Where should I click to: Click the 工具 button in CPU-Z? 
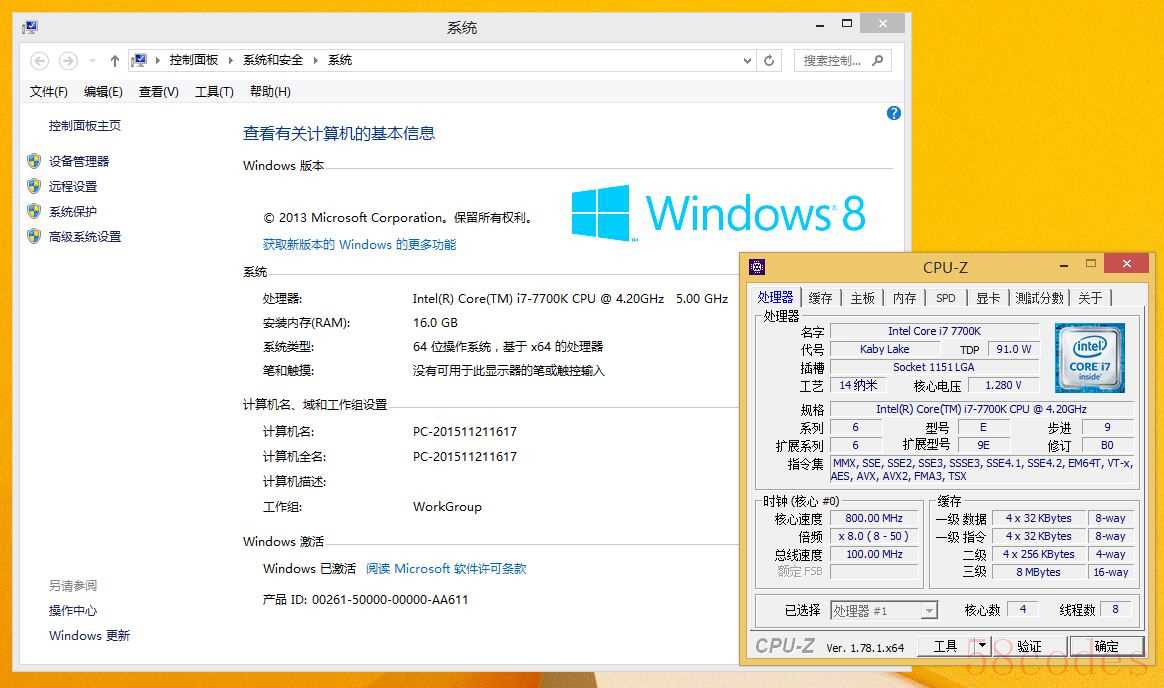point(945,646)
